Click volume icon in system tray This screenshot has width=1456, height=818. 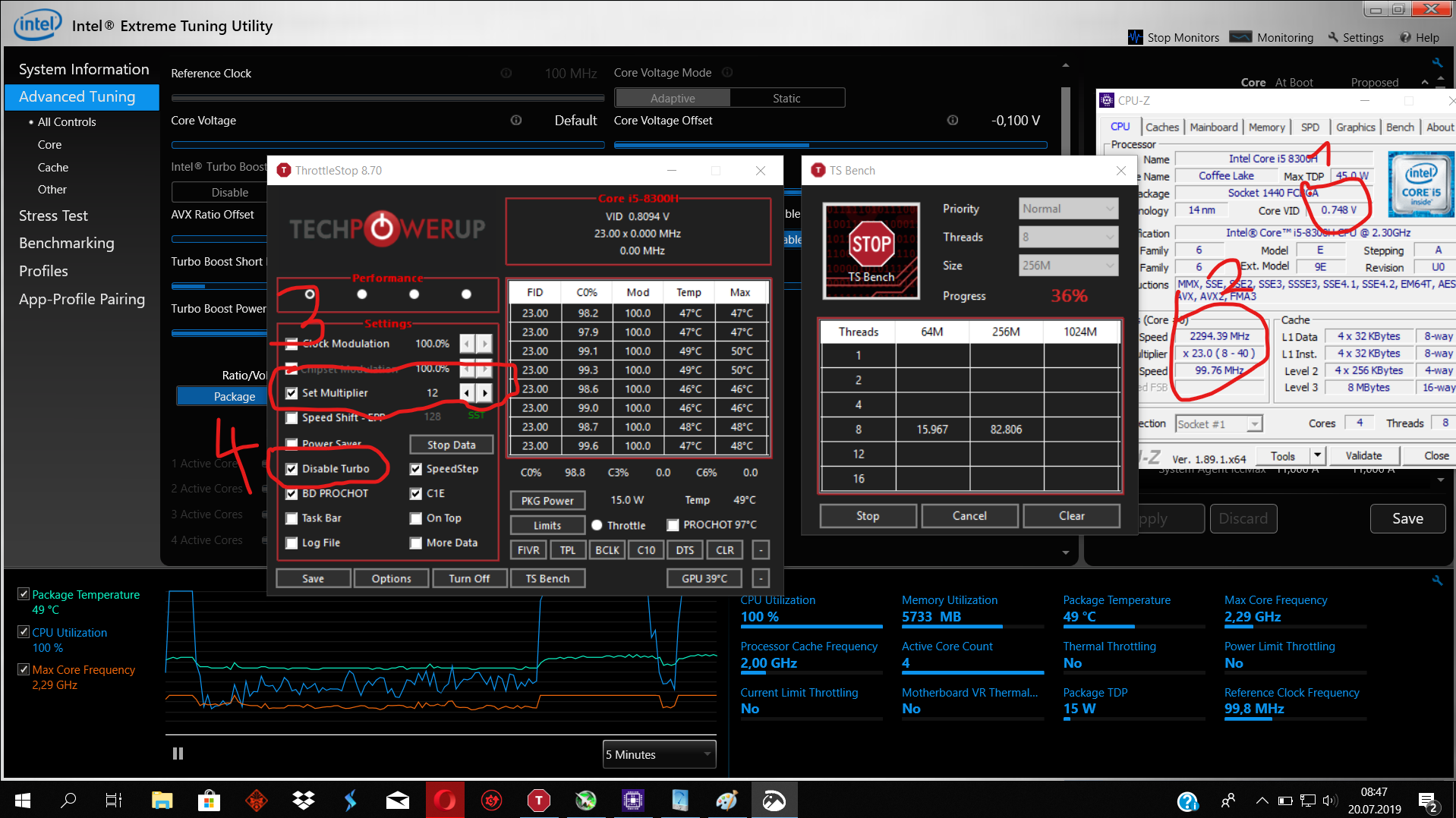tap(1329, 801)
